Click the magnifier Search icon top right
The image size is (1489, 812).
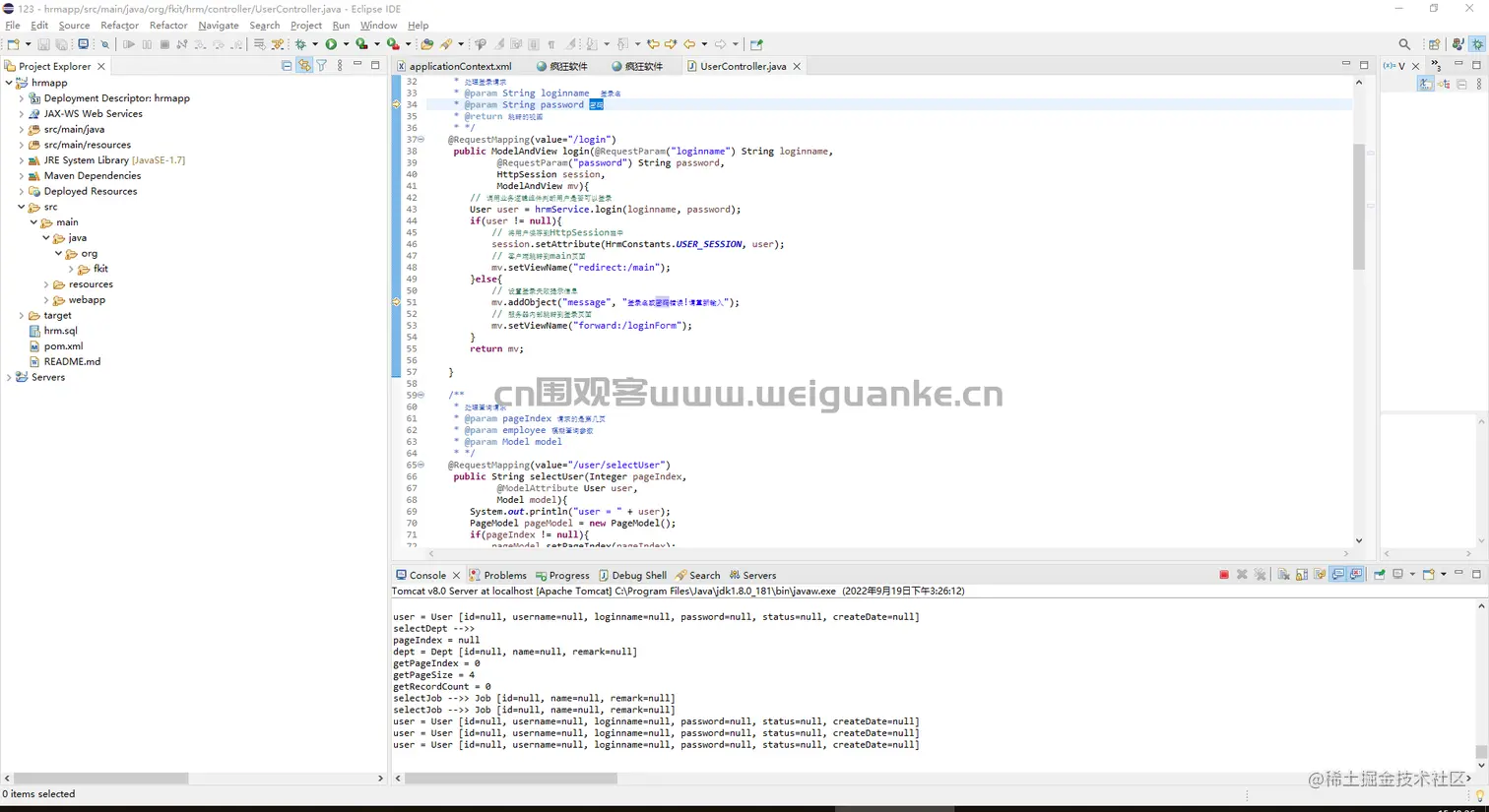pyautogui.click(x=1404, y=44)
